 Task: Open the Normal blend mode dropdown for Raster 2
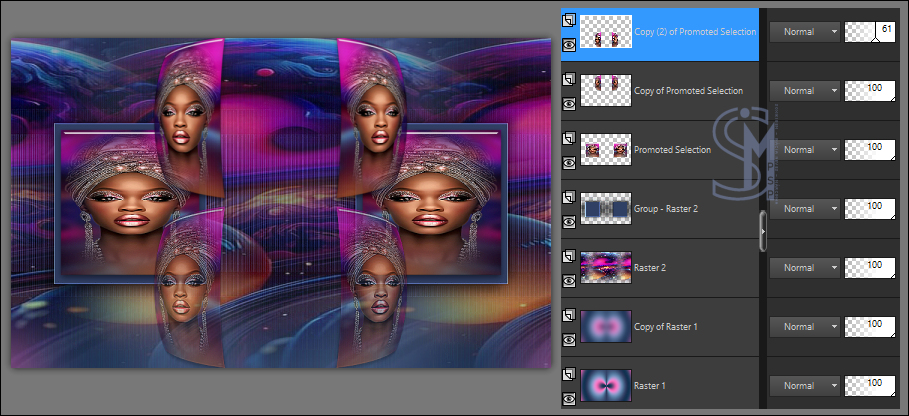804,268
